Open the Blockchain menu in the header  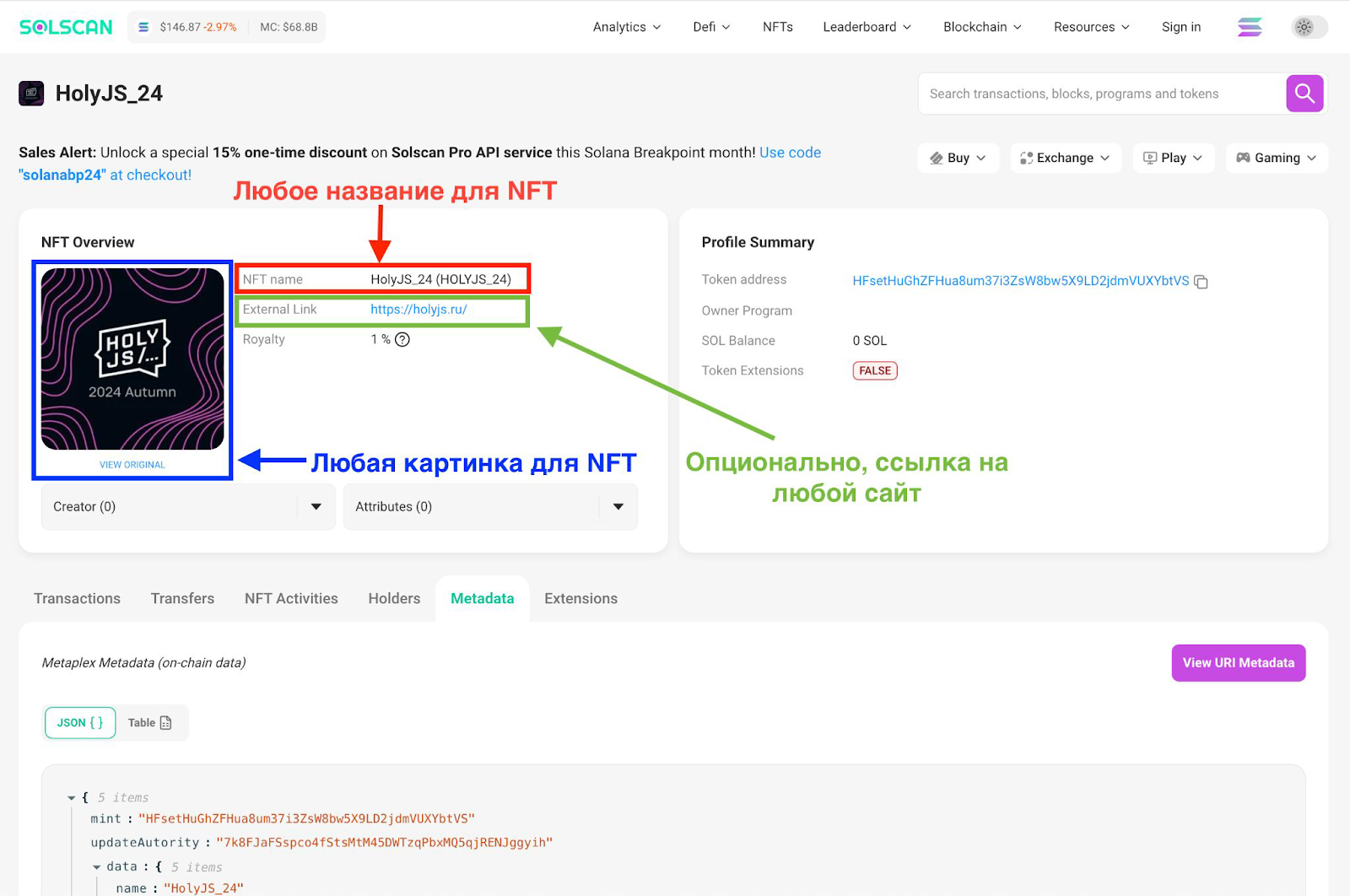[981, 26]
